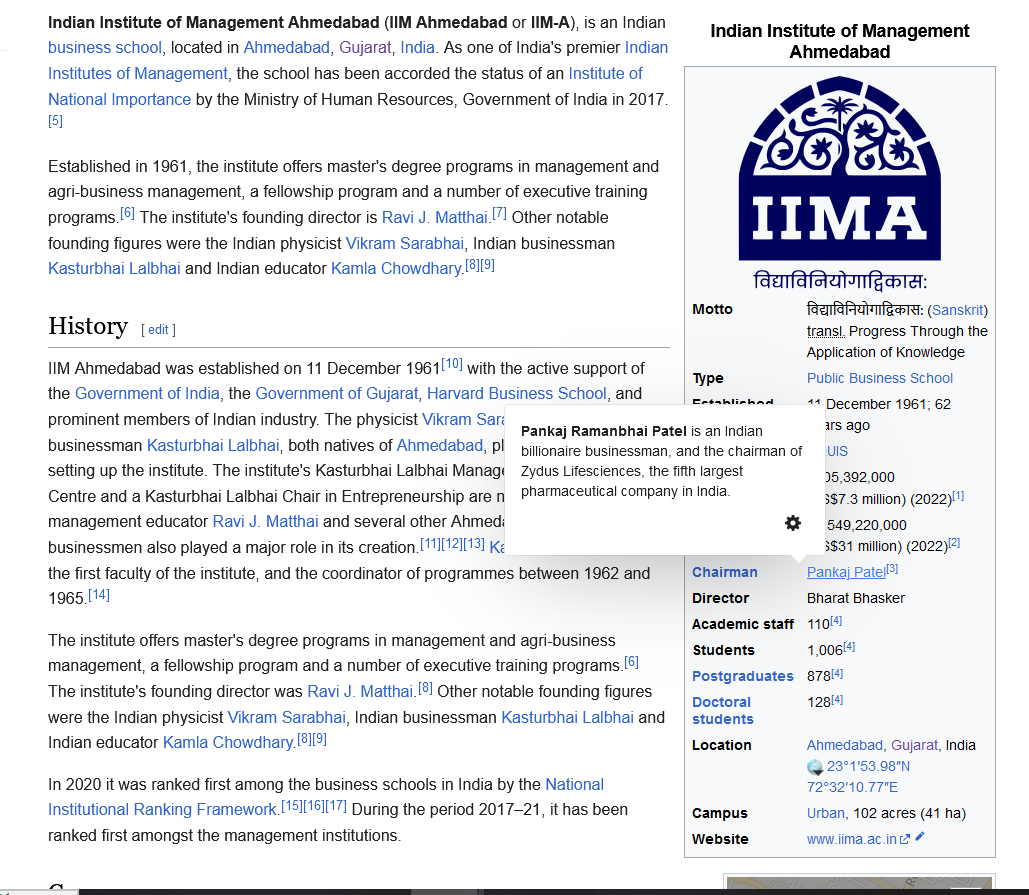Click the 'transl.' abbreviation in Motto

click(826, 331)
